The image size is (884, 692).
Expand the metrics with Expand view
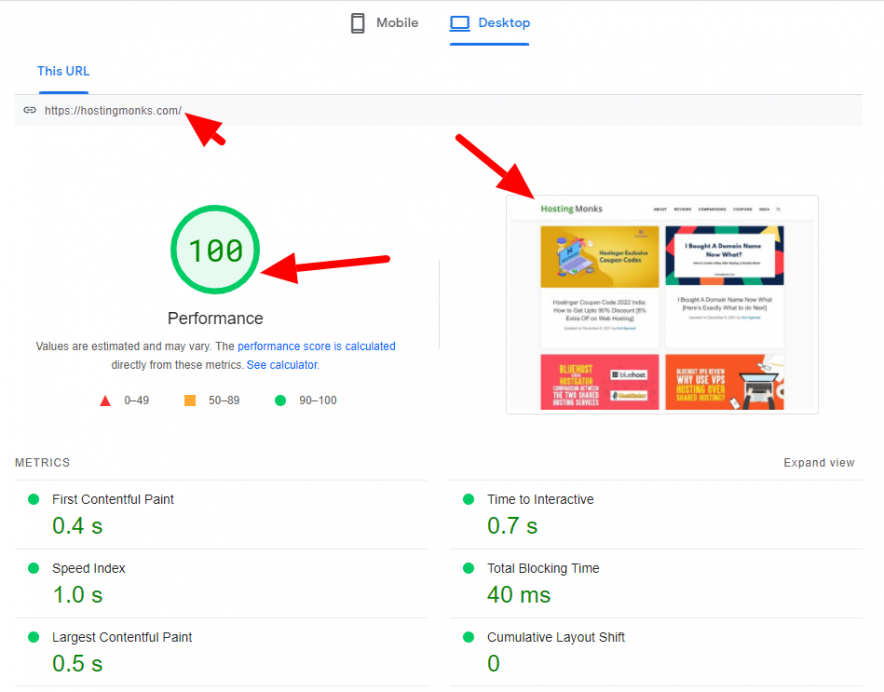coord(819,462)
